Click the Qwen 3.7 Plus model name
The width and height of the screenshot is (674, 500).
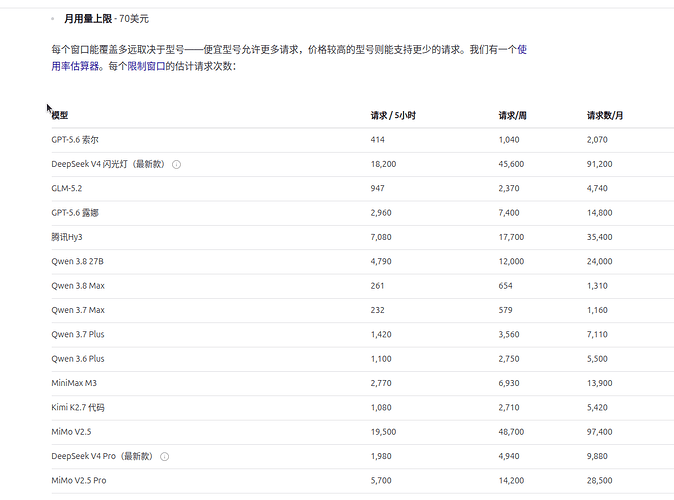pos(78,334)
